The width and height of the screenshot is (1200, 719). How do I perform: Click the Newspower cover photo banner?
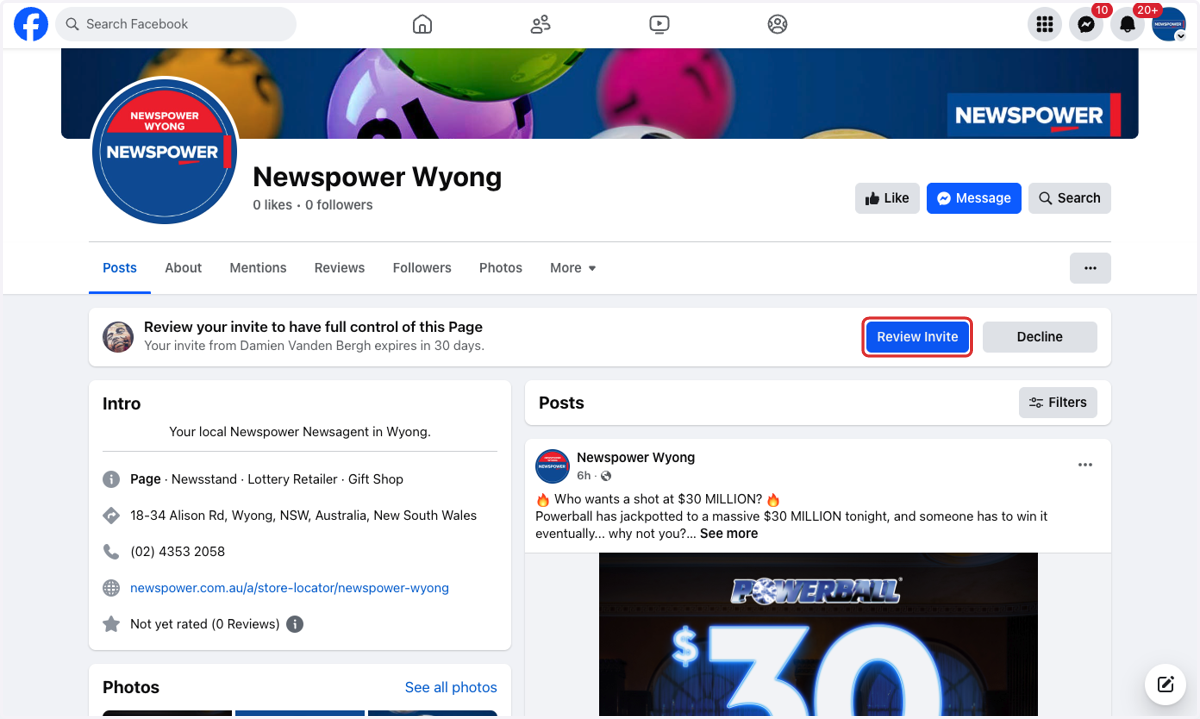tap(600, 93)
